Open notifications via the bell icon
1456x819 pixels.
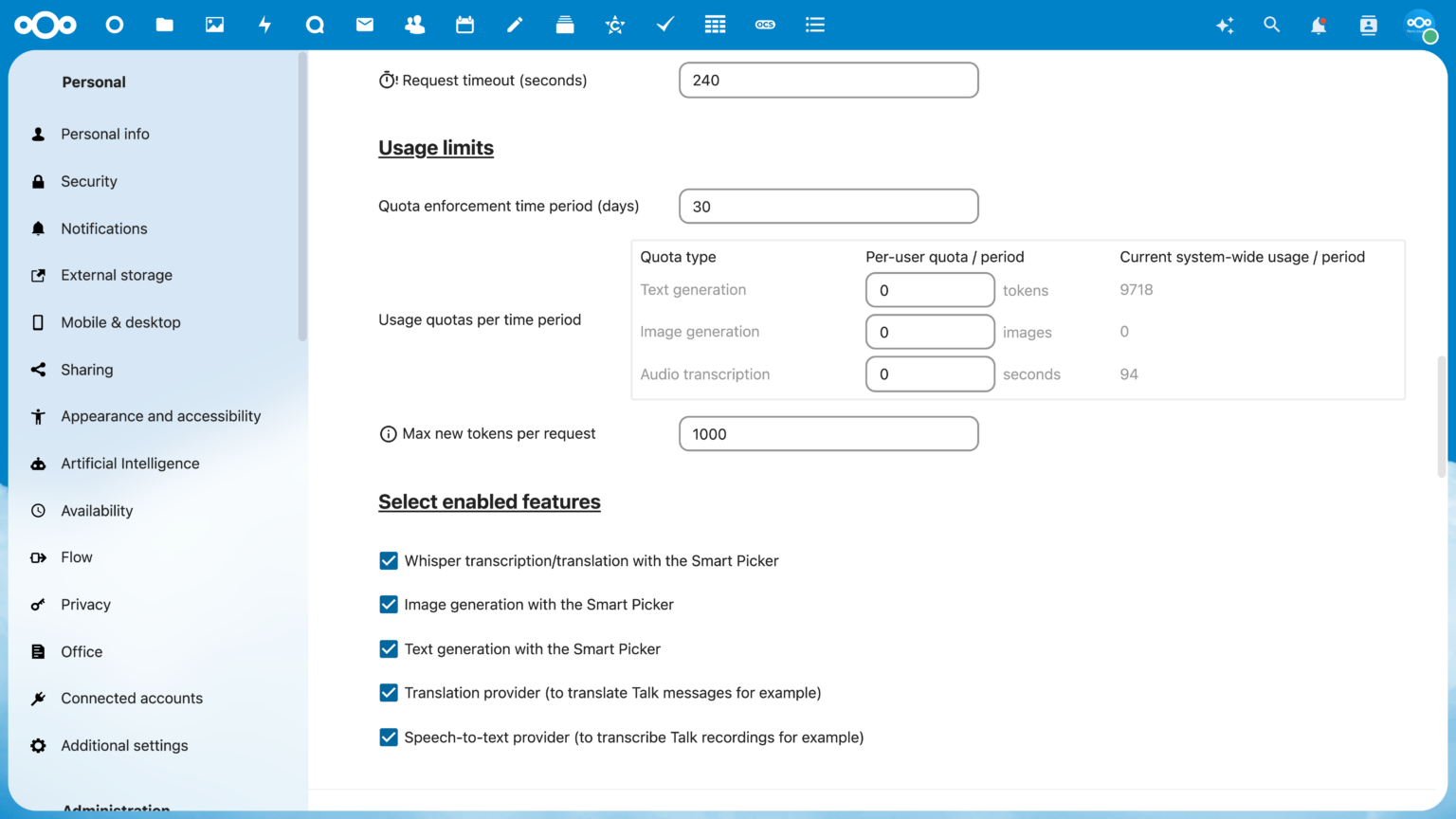1318,26
